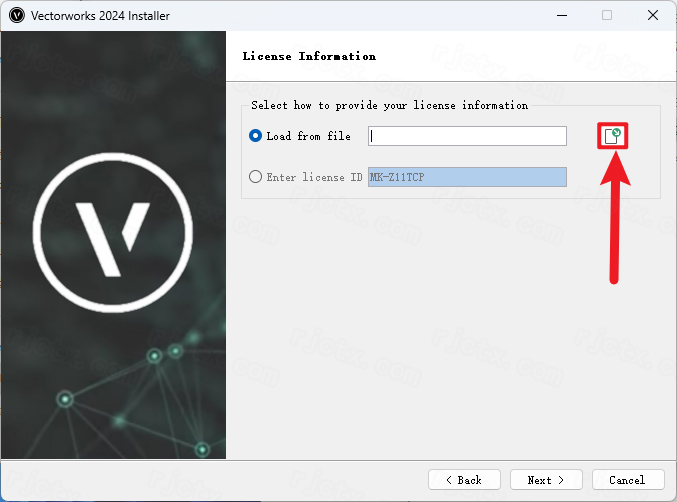Cancel the Vectorworks installation
This screenshot has width=677, height=502.
[x=628, y=480]
